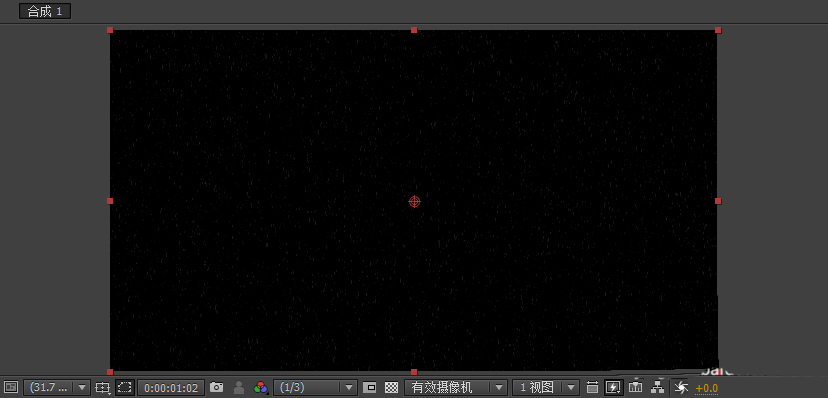The width and height of the screenshot is (828, 398).
Task: Open the composition flowchart icon
Action: (657, 387)
